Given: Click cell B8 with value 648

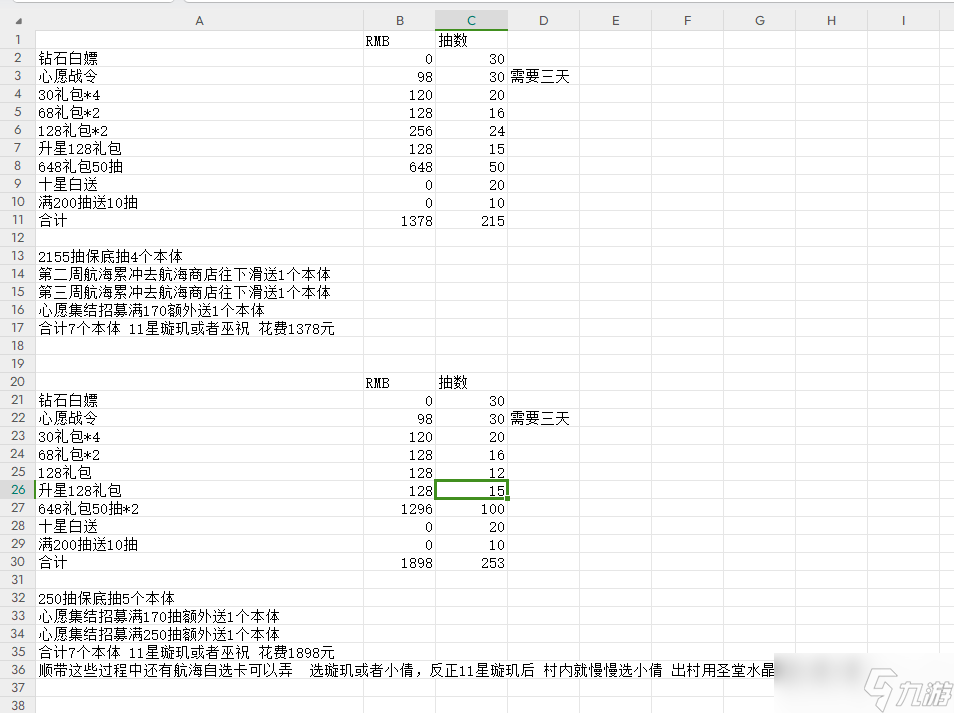Looking at the screenshot, I should pos(400,166).
